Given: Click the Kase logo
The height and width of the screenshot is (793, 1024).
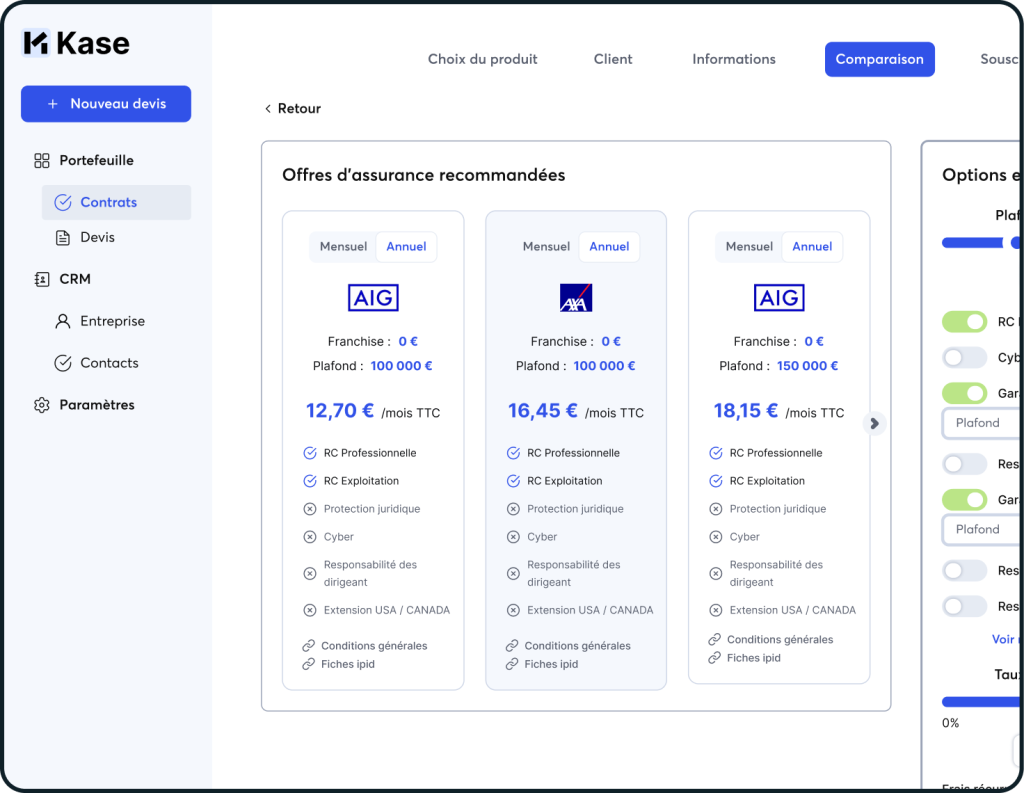Looking at the screenshot, I should 76,43.
